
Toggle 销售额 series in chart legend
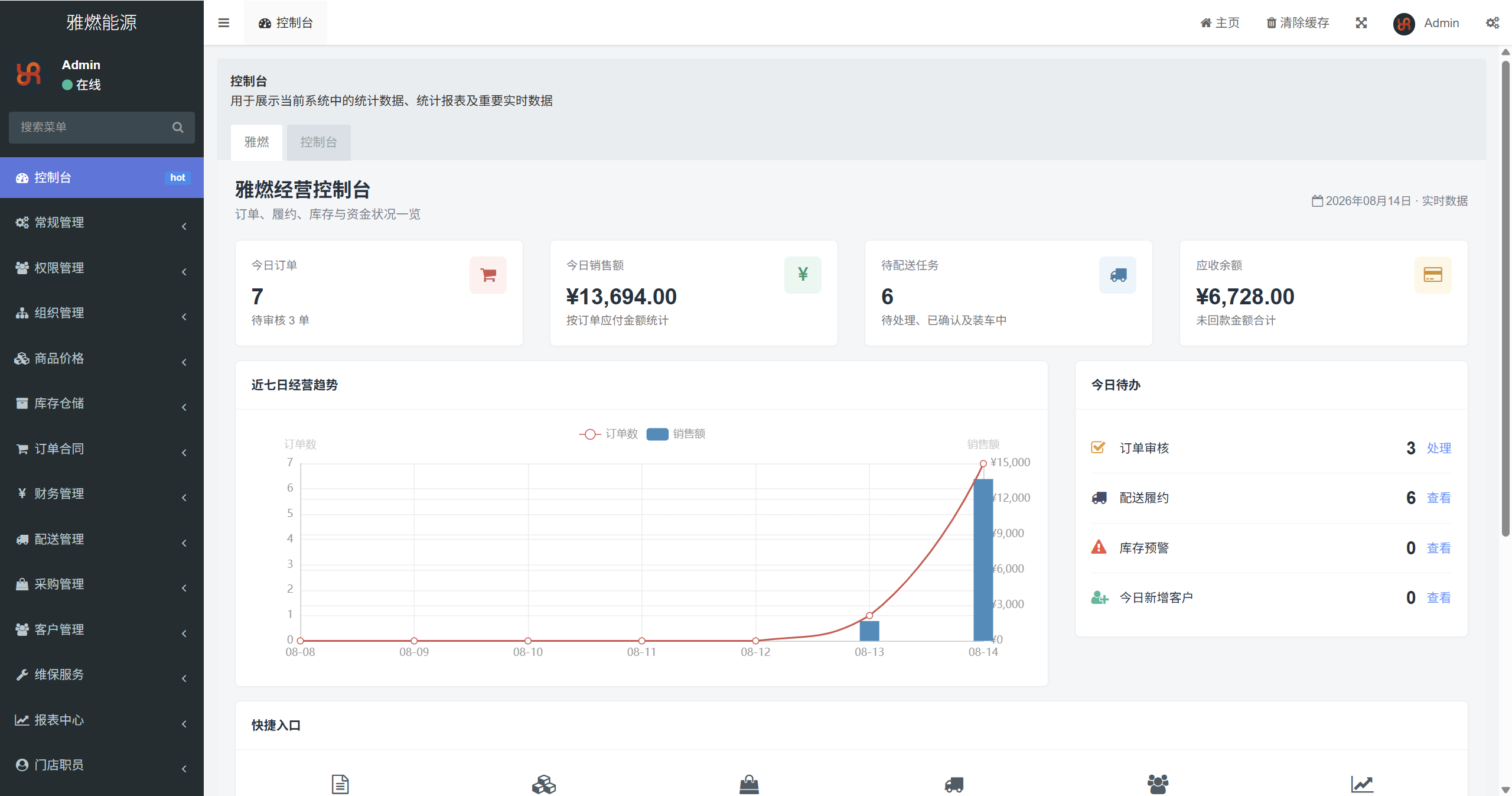click(x=676, y=434)
